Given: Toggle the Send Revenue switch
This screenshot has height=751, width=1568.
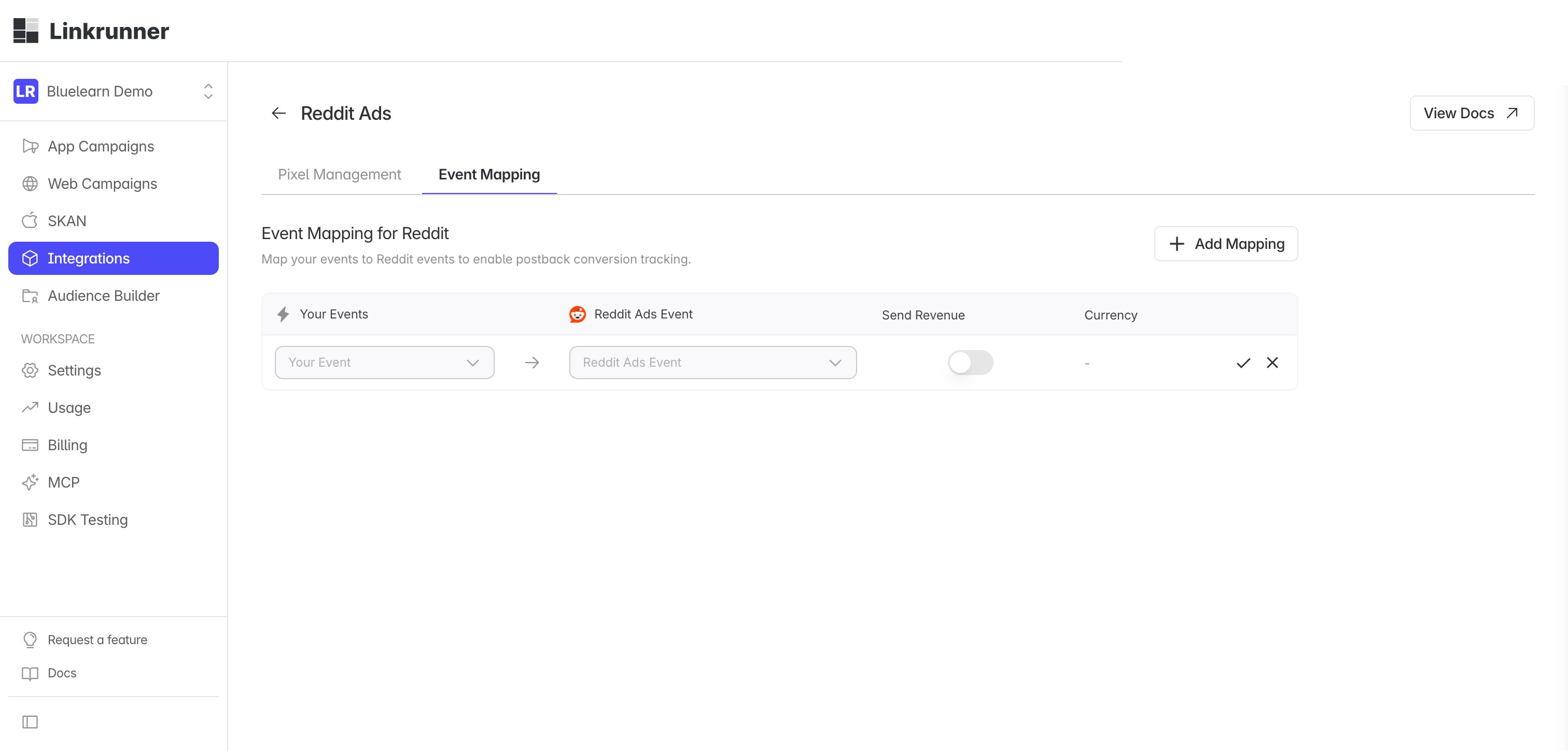Looking at the screenshot, I should point(970,363).
